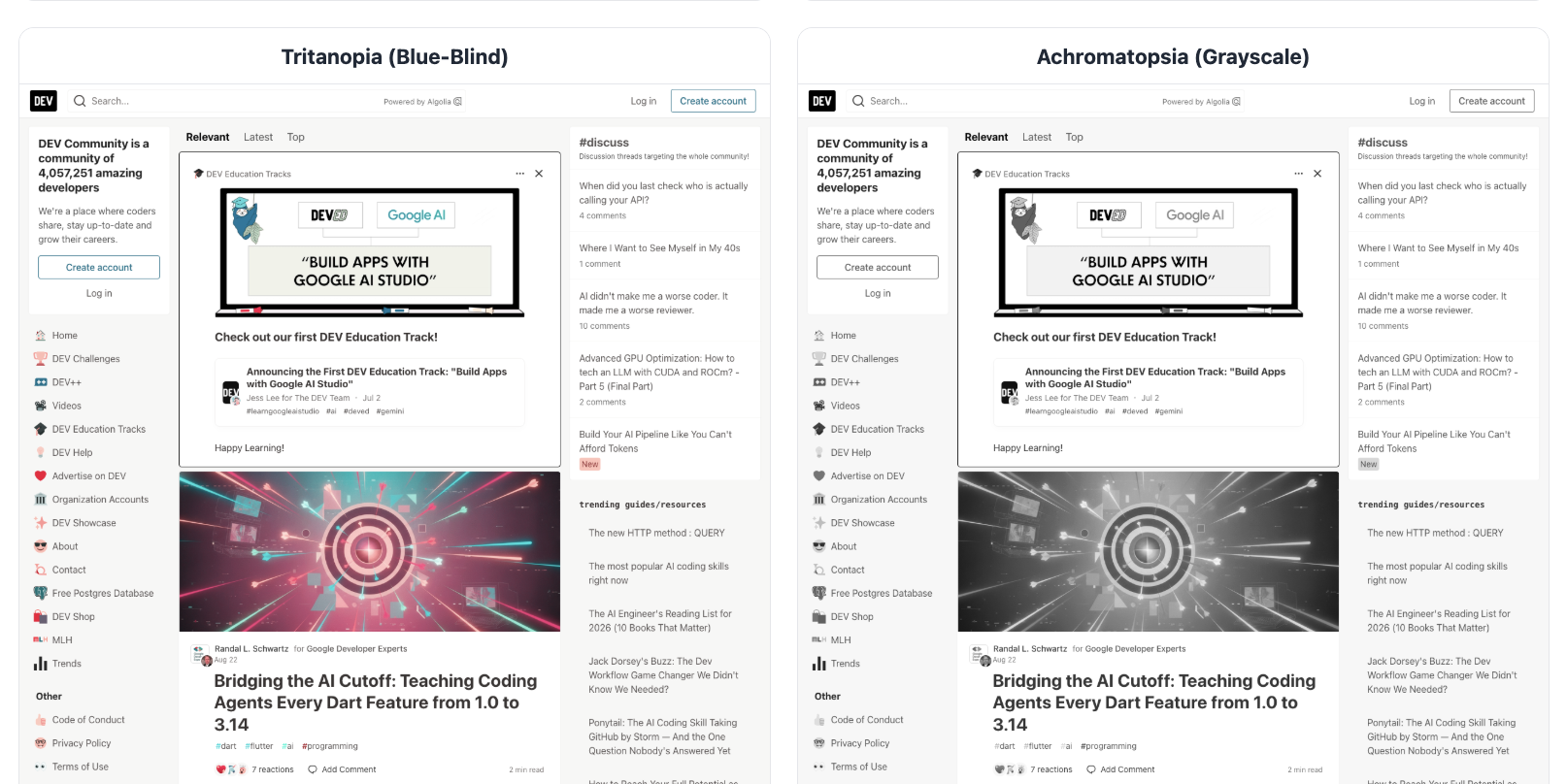
Task: Open 'Randal L. Schwartz' author link in Tritanopia
Action: (251, 649)
